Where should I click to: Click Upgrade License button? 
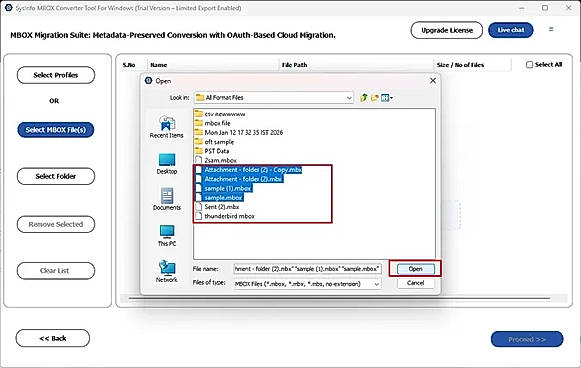(x=446, y=30)
